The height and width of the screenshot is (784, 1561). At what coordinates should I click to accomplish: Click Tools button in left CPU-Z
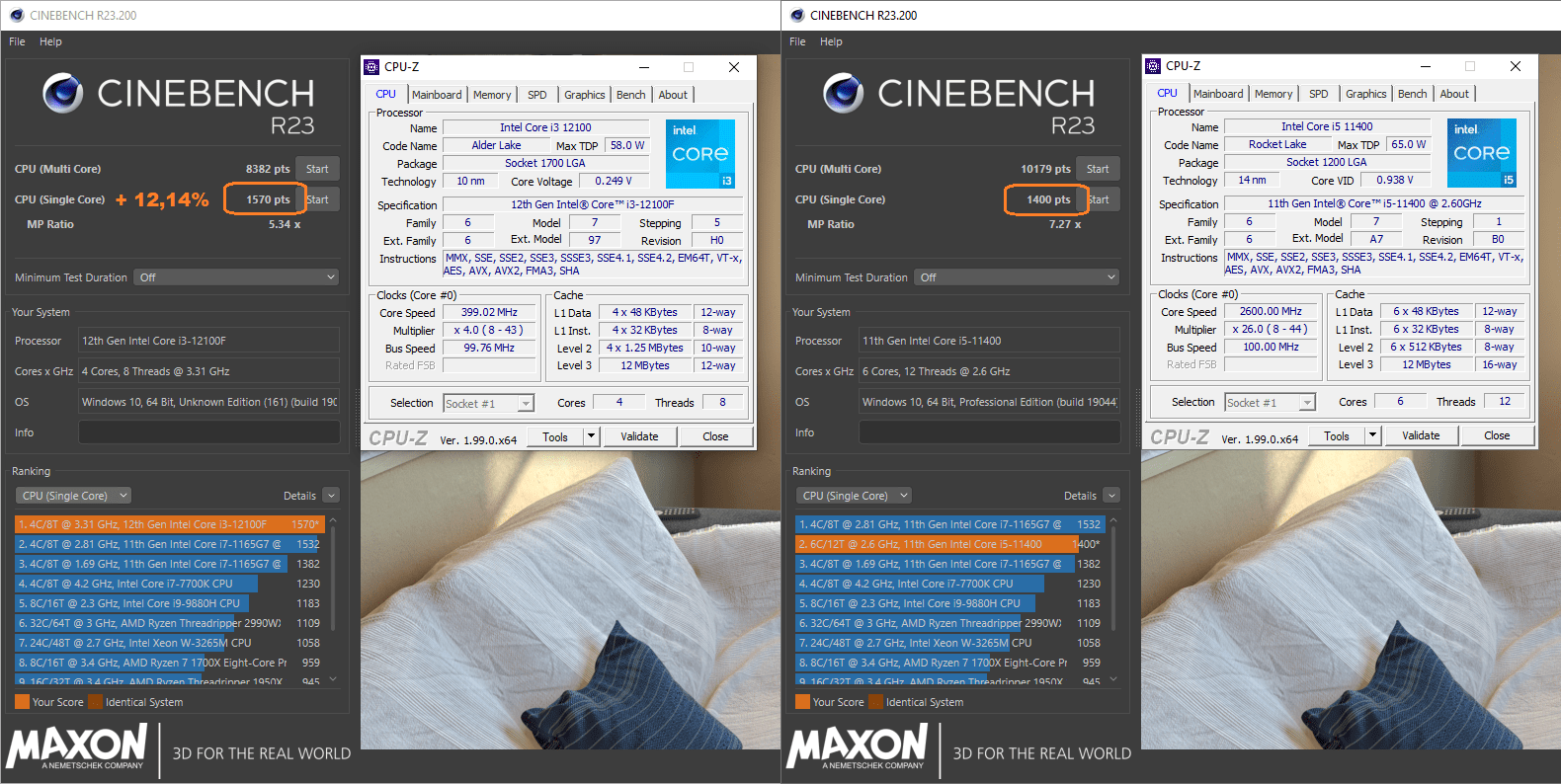pyautogui.click(x=555, y=436)
